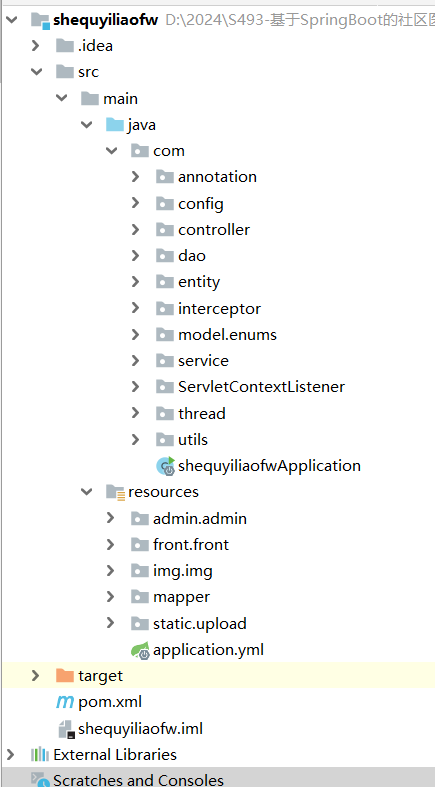
Task: Collapse the com package
Action: [111, 151]
